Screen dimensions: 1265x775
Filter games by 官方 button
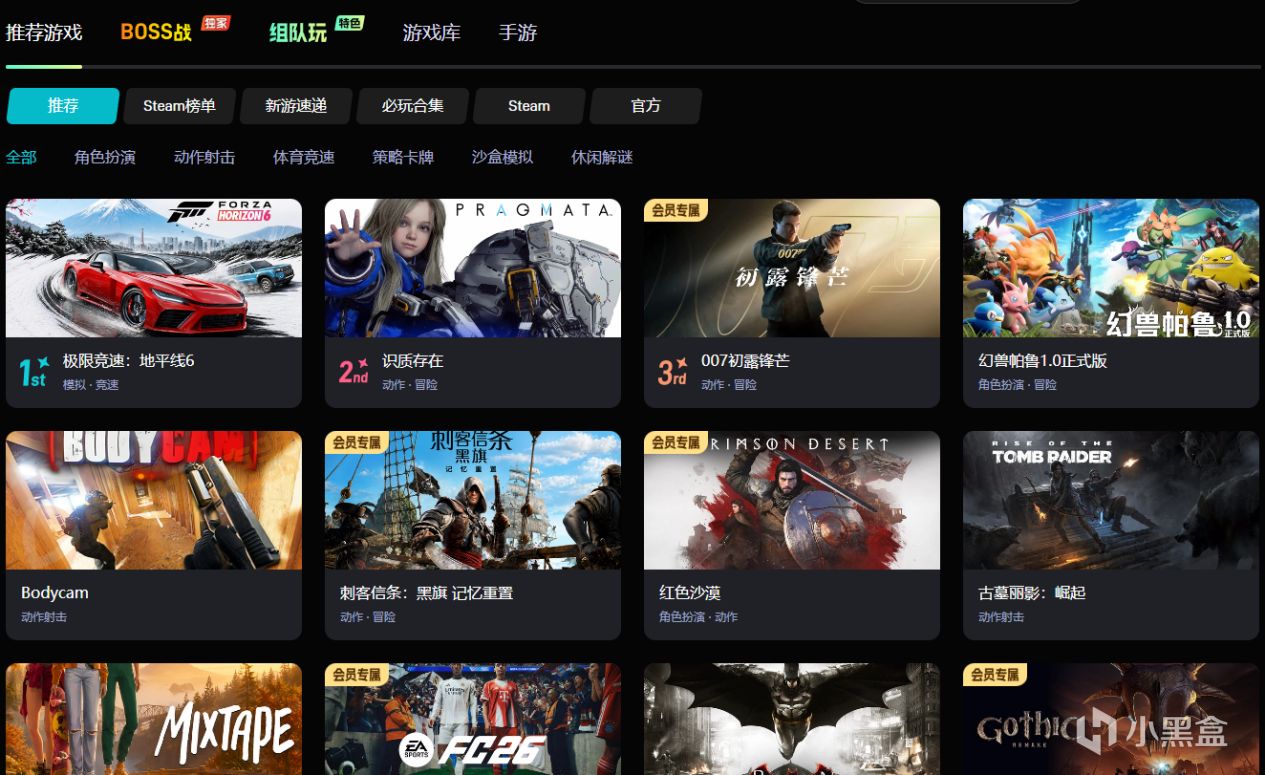646,106
